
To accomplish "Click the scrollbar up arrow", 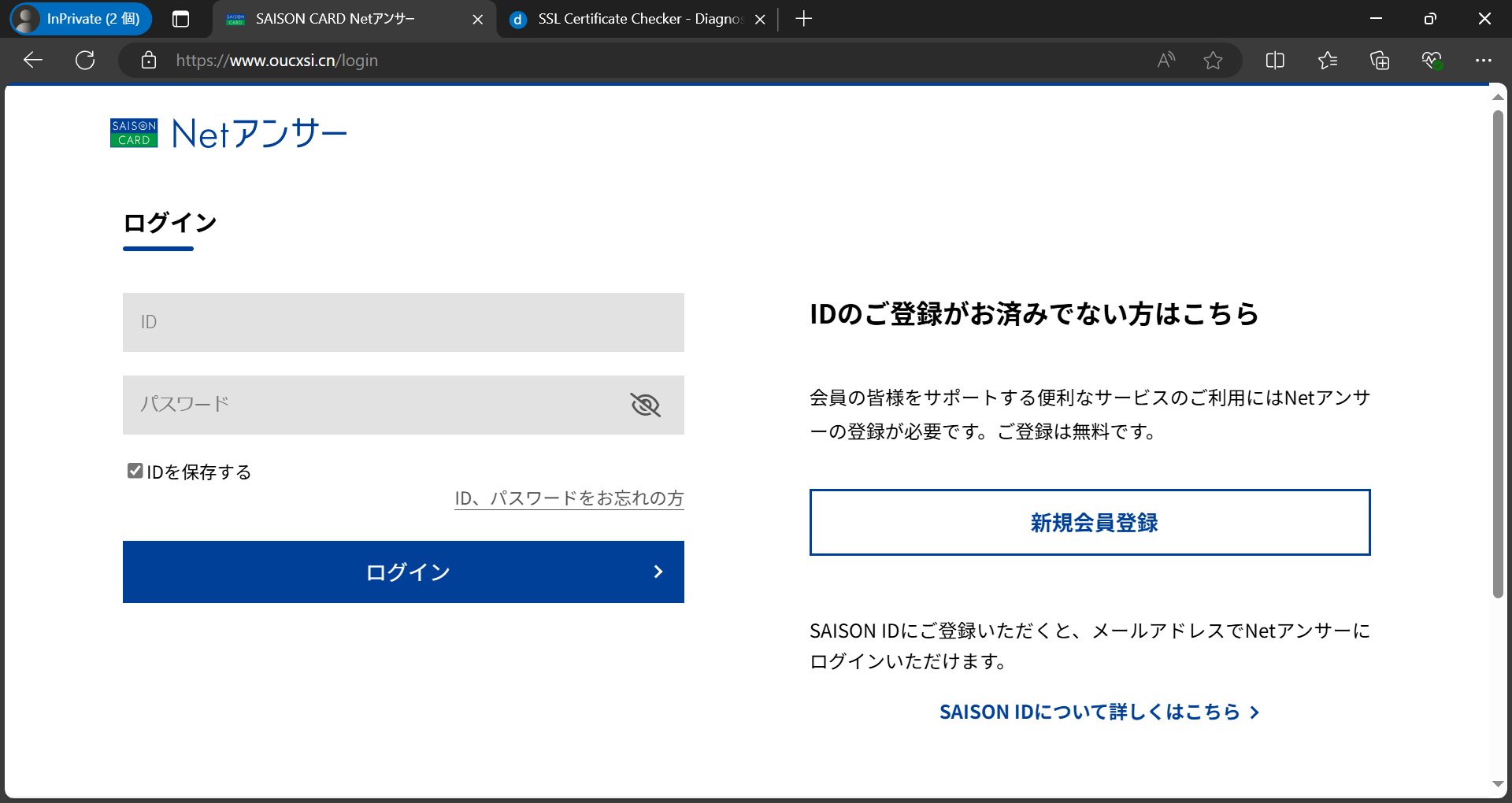I will 1498,97.
